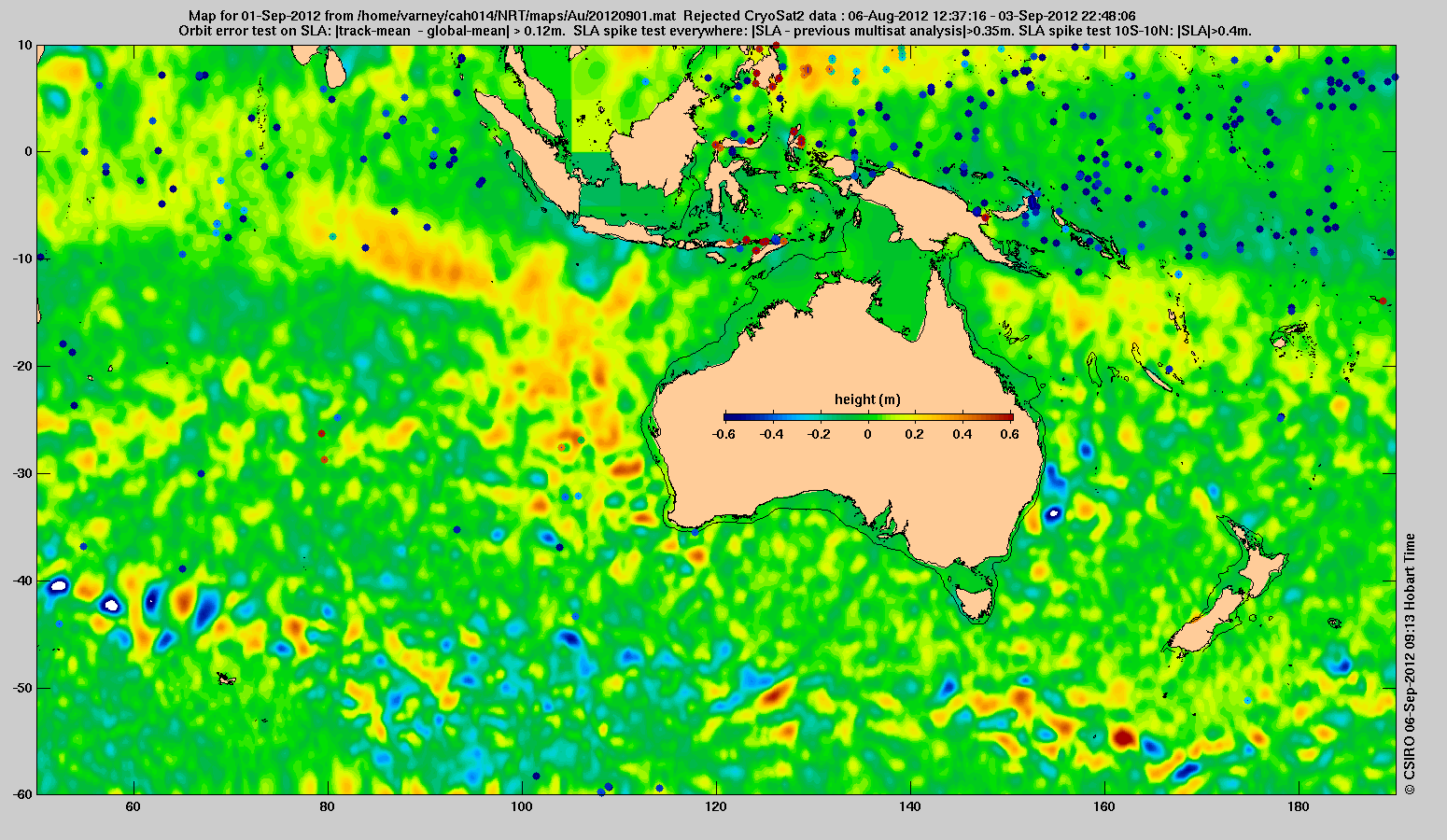Click the "height (m)" colorbar label
The width and height of the screenshot is (1447, 840).
867,399
